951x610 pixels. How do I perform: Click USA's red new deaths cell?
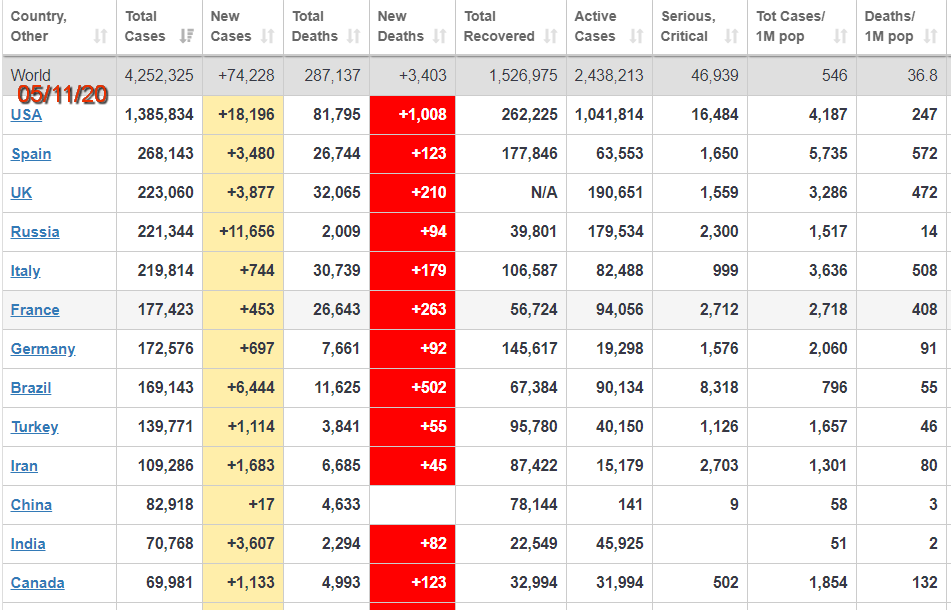(x=412, y=115)
